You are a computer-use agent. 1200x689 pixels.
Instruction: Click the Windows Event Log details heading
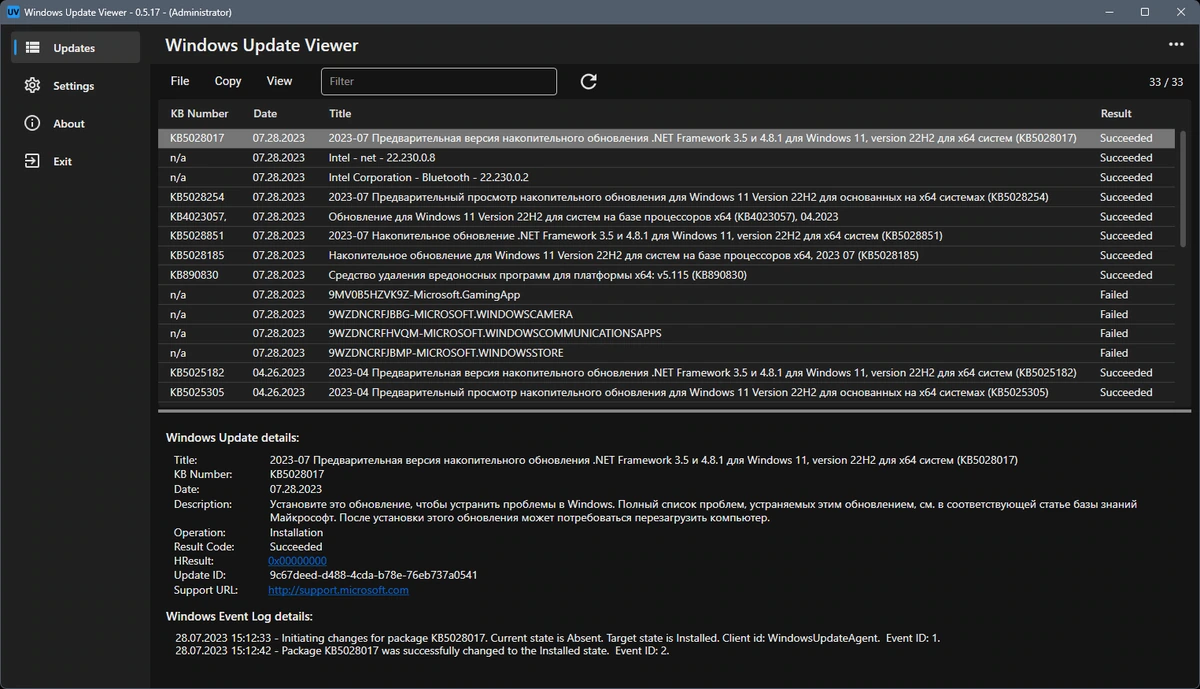tap(239, 616)
